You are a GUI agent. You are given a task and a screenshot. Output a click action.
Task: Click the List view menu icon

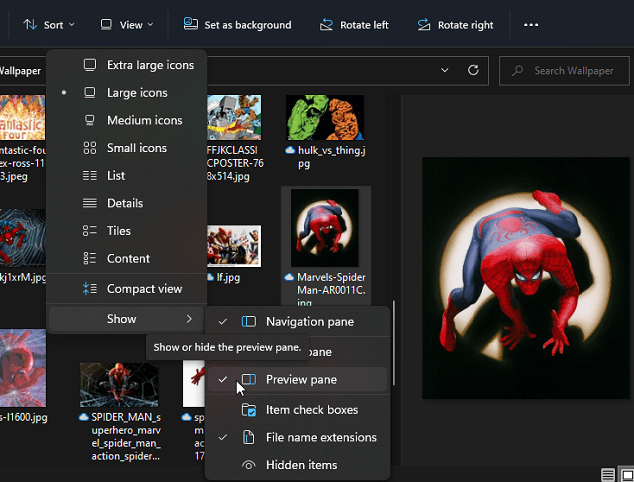point(90,175)
